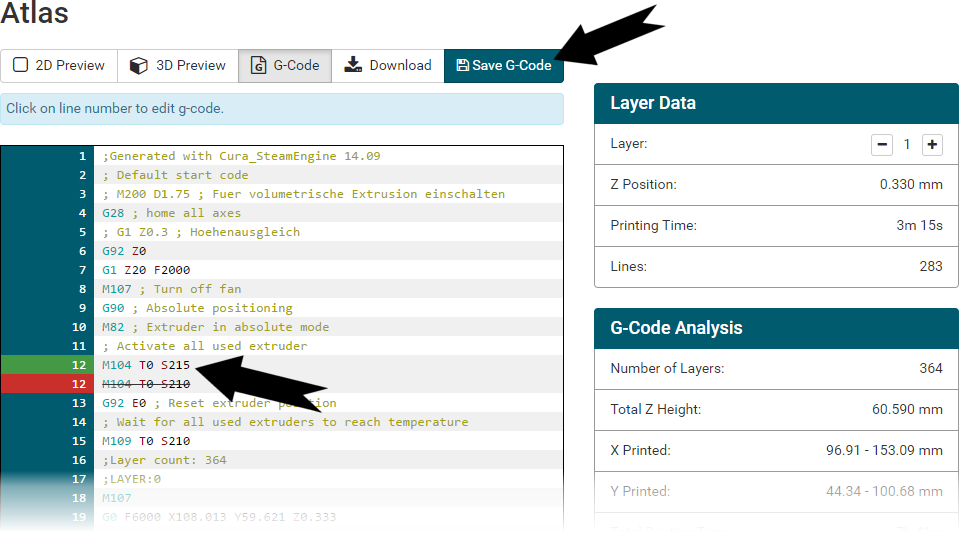Switch to 2D Preview tab
Viewport: 959px width, 533px height.
(x=59, y=66)
